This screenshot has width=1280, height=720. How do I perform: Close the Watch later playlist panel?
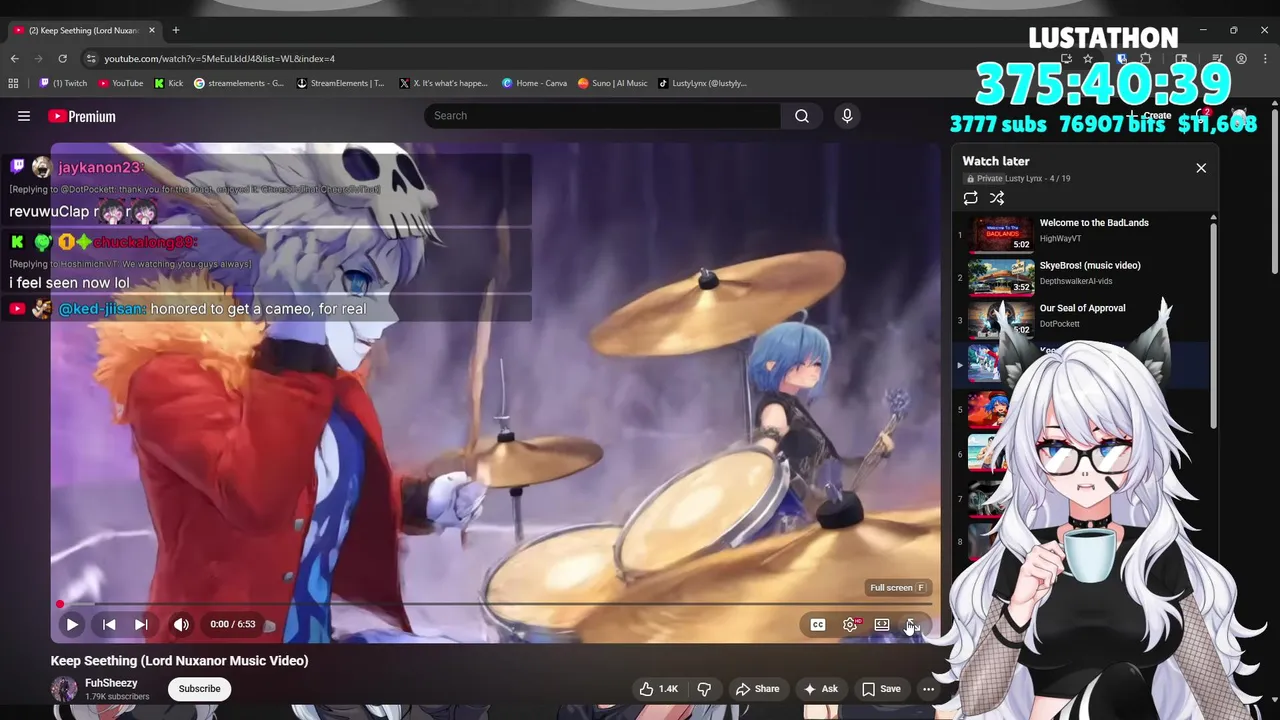tap(1201, 168)
